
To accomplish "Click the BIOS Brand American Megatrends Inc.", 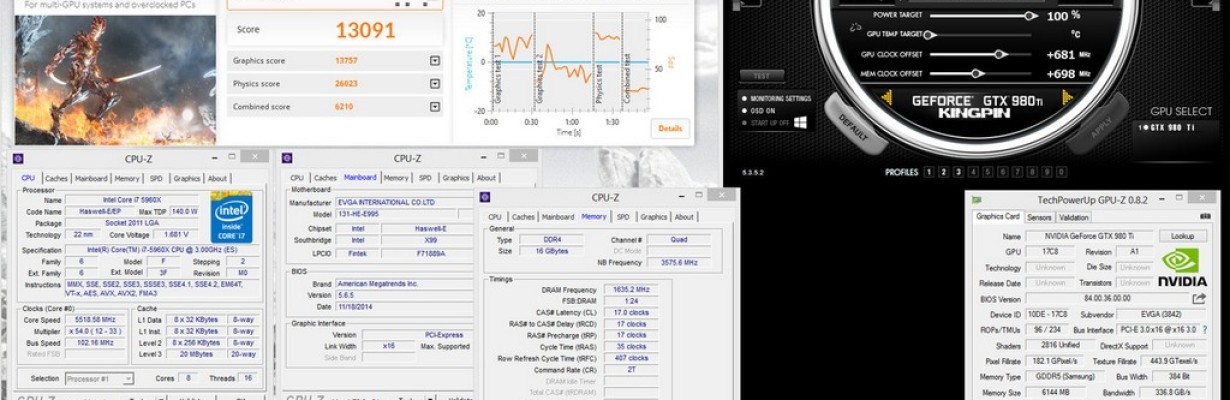I will point(404,284).
